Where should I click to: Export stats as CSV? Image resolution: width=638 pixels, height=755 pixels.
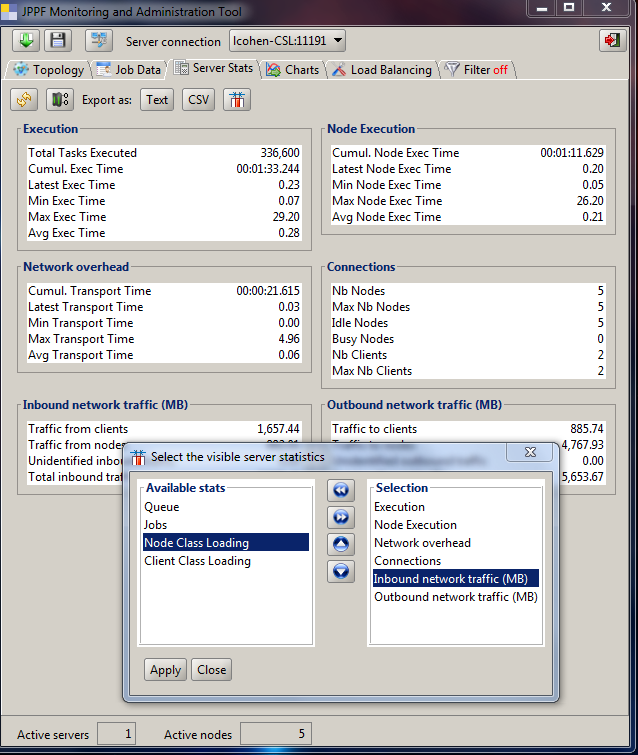[199, 100]
